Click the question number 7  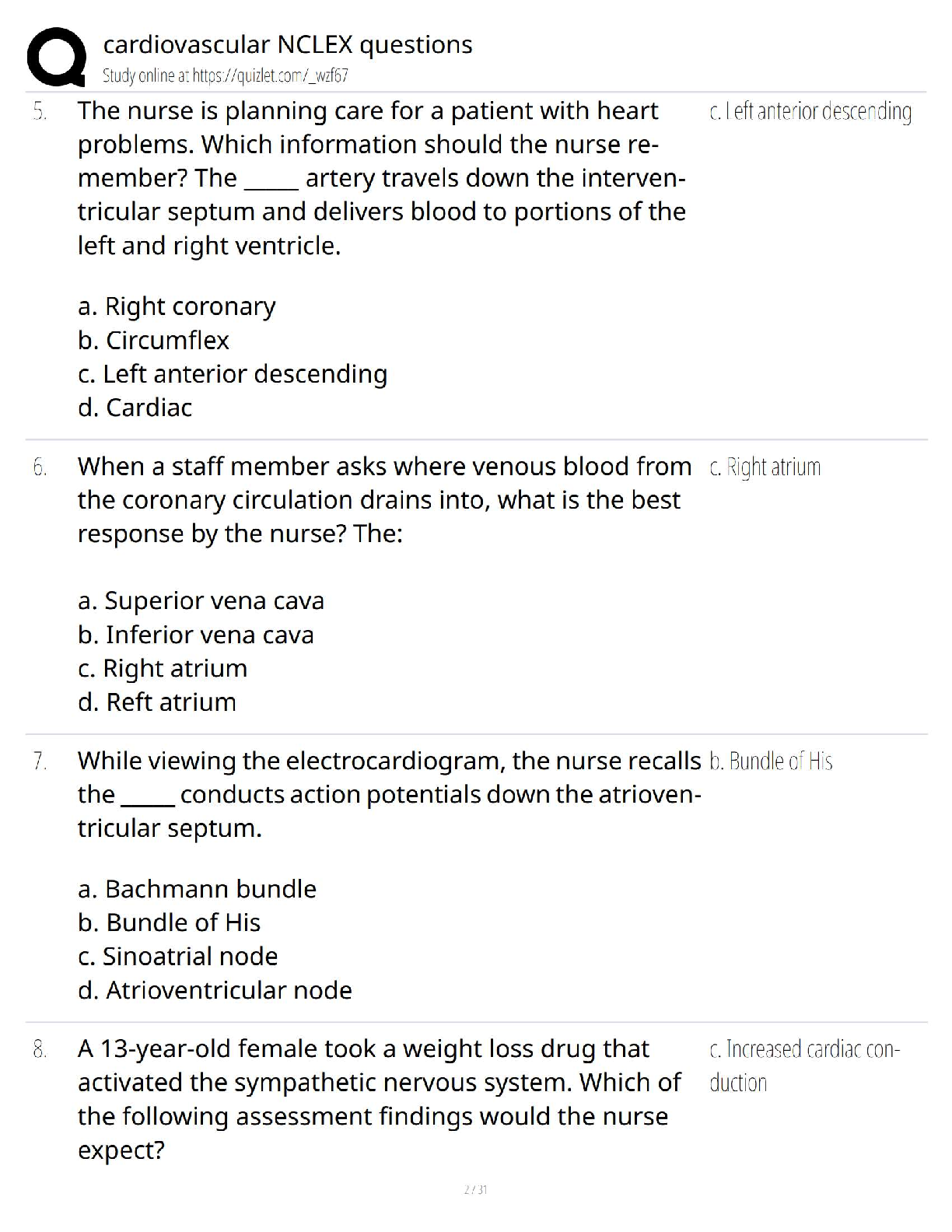coord(40,761)
